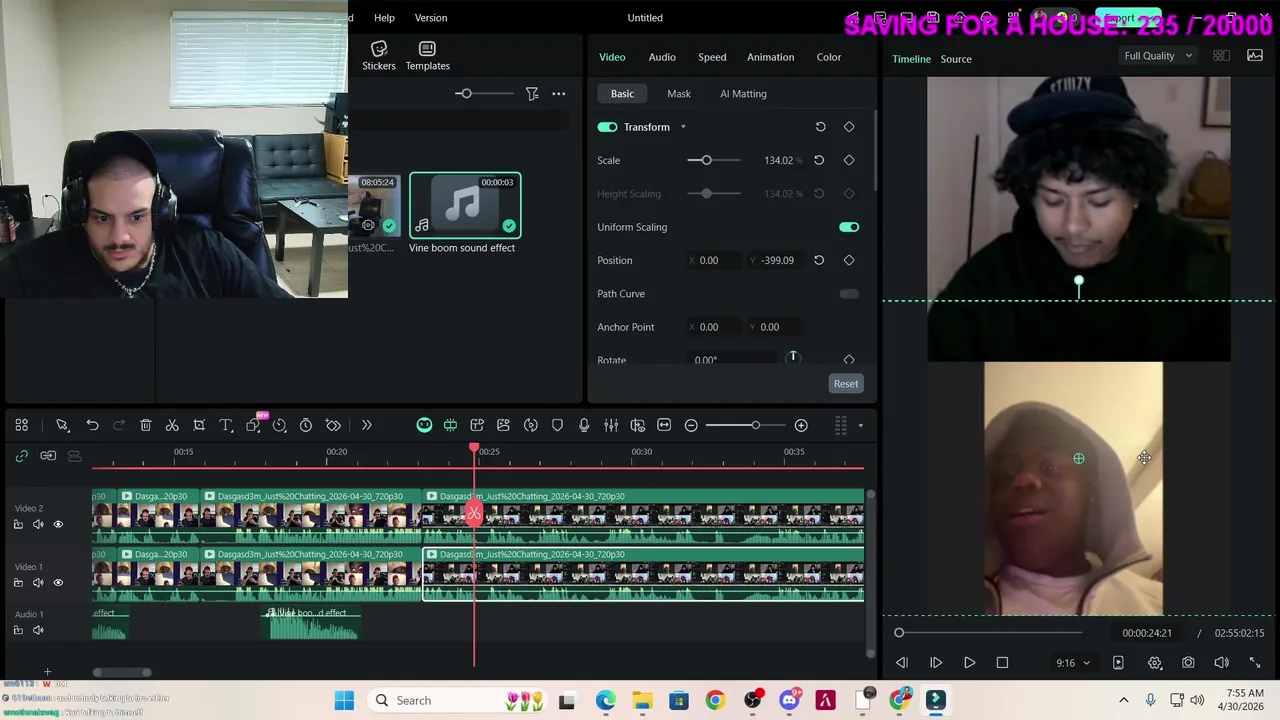Switch preview to Source tab

coord(955,59)
